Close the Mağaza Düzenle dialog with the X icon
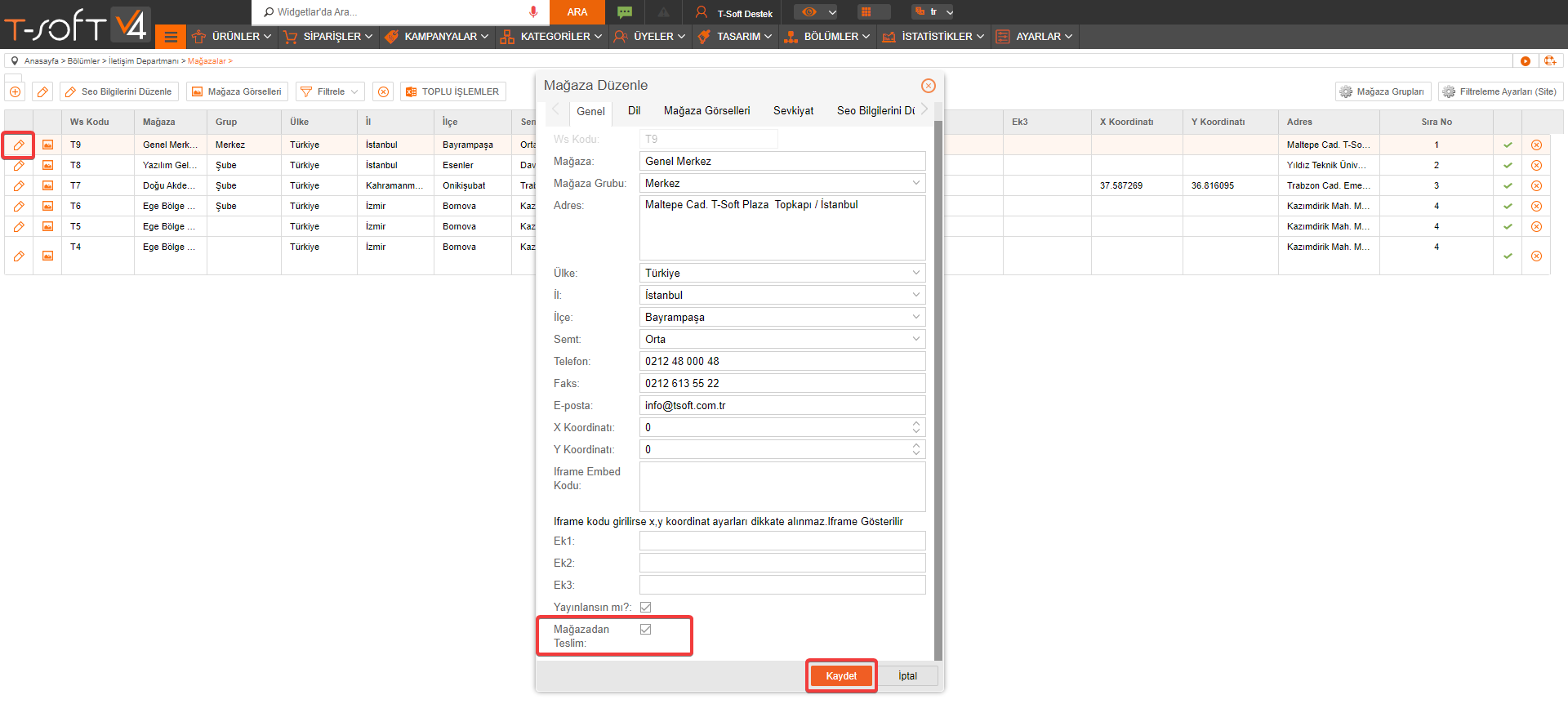Viewport: 1568px width, 704px height. 929,86
